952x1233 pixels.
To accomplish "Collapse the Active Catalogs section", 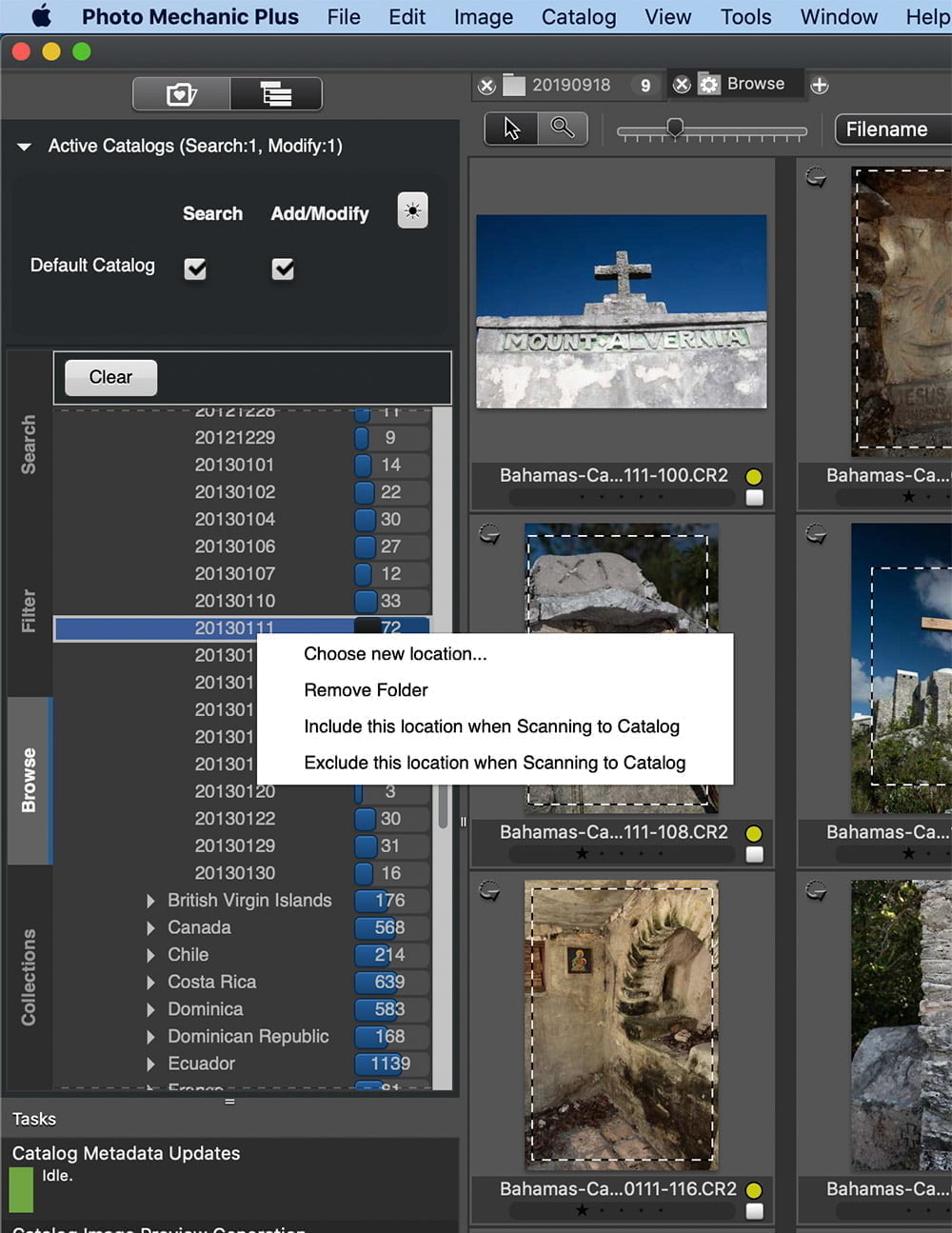I will click(x=25, y=147).
